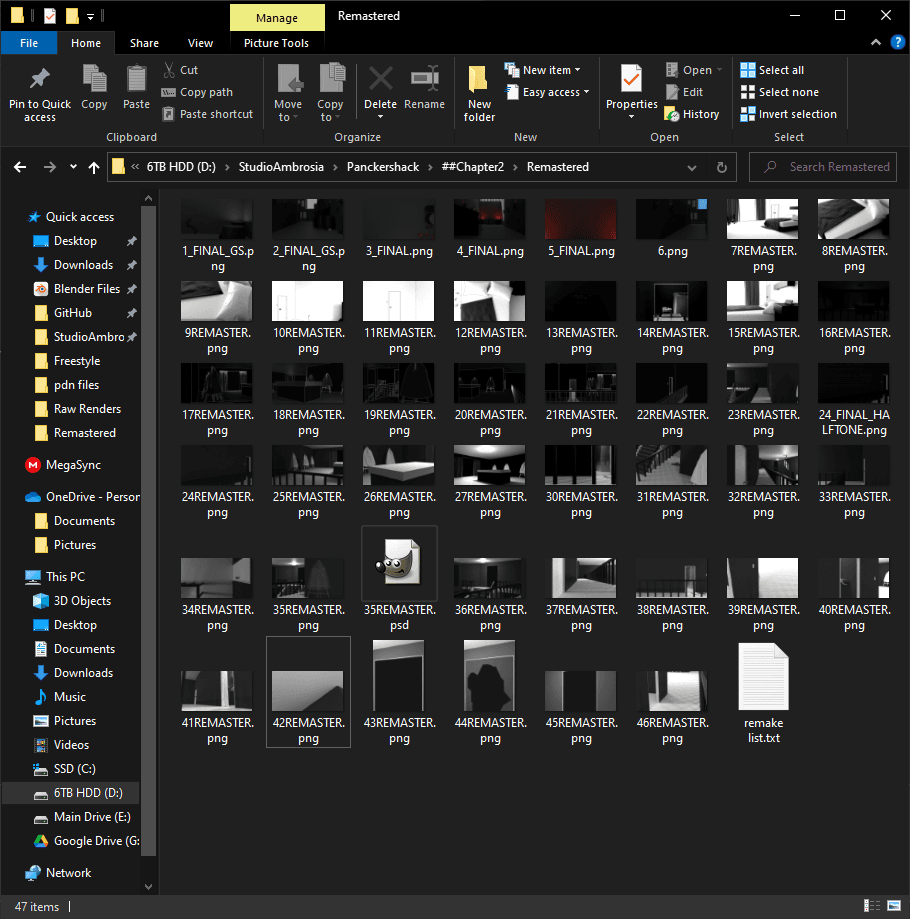Open the 35REMASTER.psd GIMP file

point(399,566)
